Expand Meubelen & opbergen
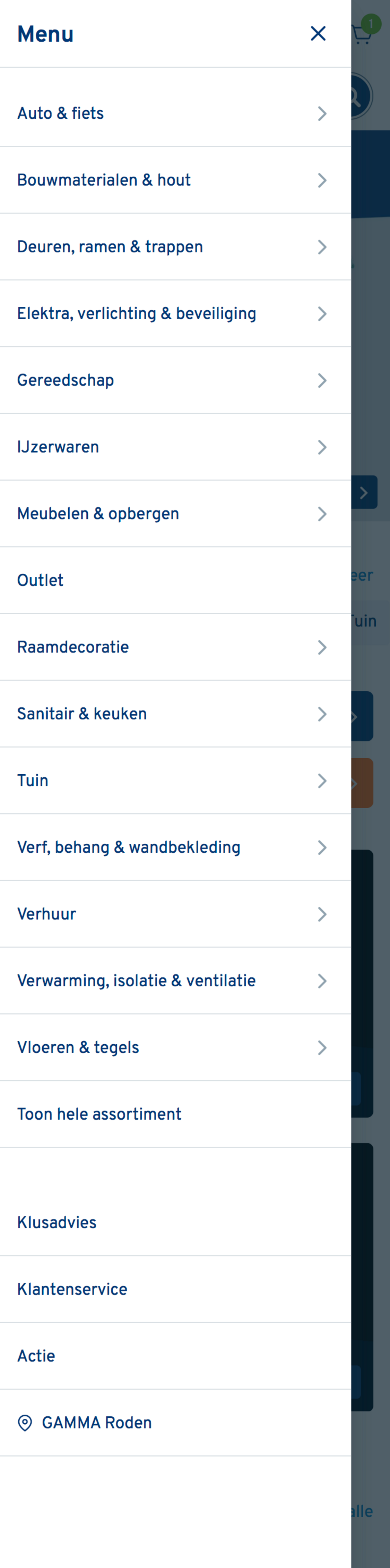Image resolution: width=390 pixels, height=1568 pixels. (x=322, y=514)
